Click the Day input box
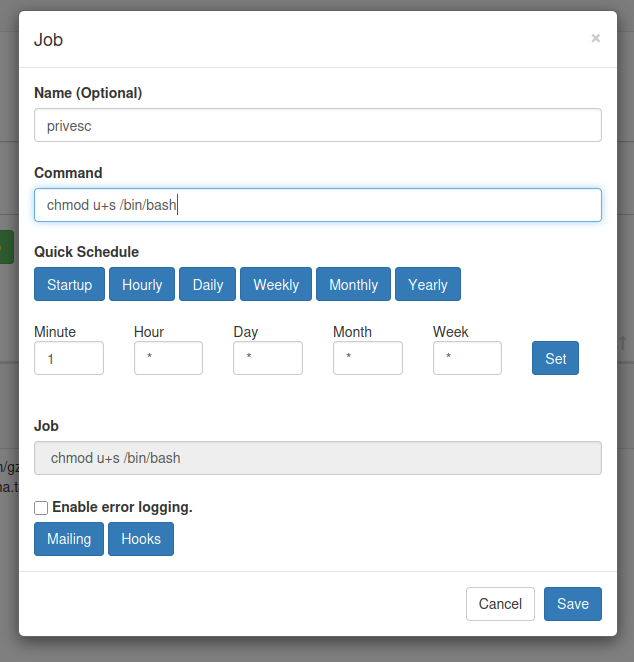This screenshot has height=662, width=634. click(x=268, y=358)
